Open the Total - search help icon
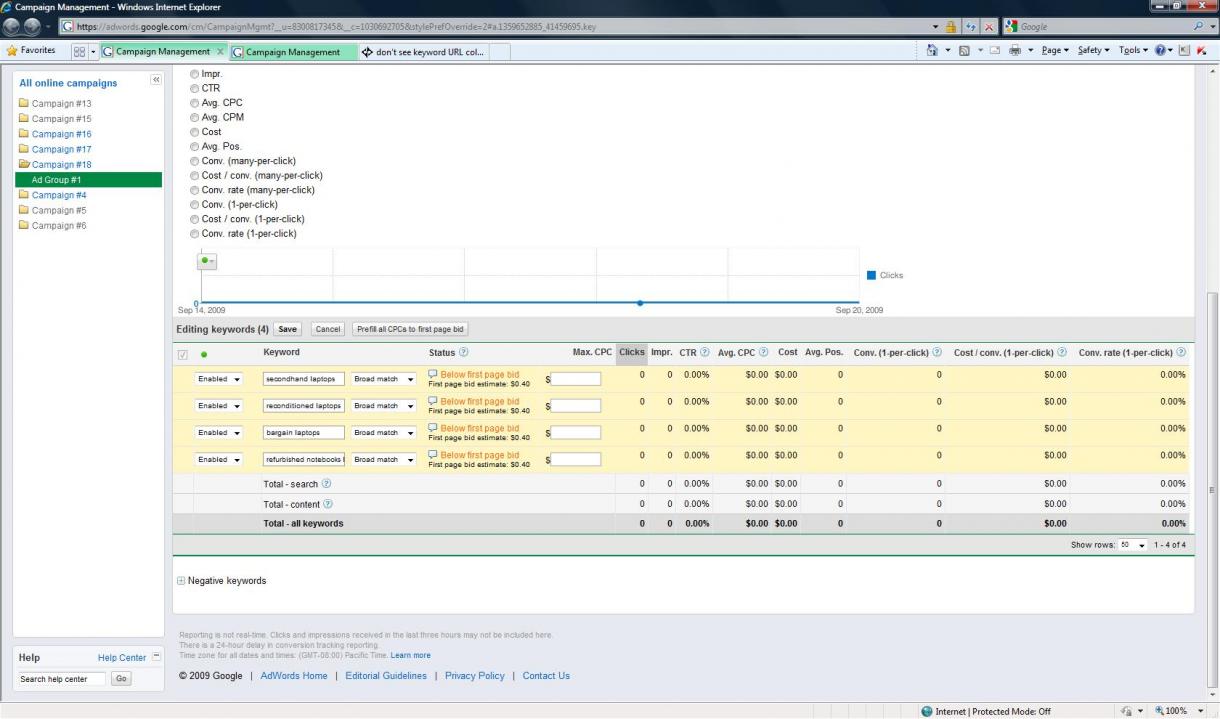This screenshot has width=1220, height=719. pos(326,484)
